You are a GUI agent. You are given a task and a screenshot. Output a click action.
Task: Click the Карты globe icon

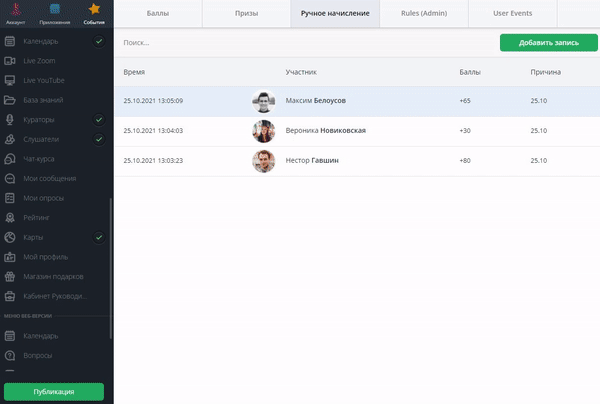(x=10, y=237)
